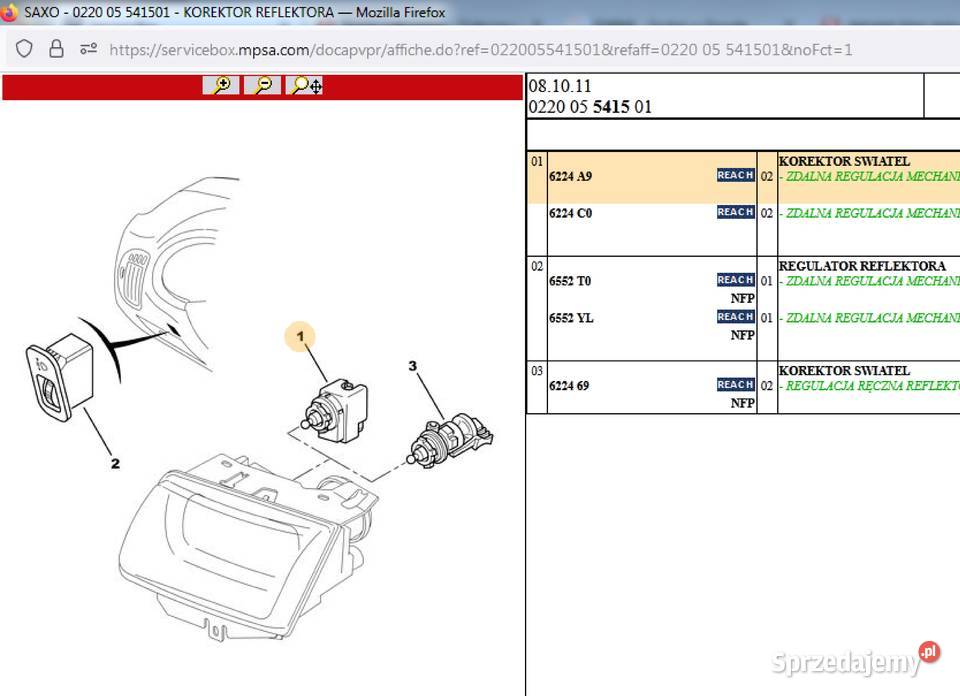Screen dimensions: 960x696
Task: Click callout number 3 on the diagram
Action: pos(412,366)
